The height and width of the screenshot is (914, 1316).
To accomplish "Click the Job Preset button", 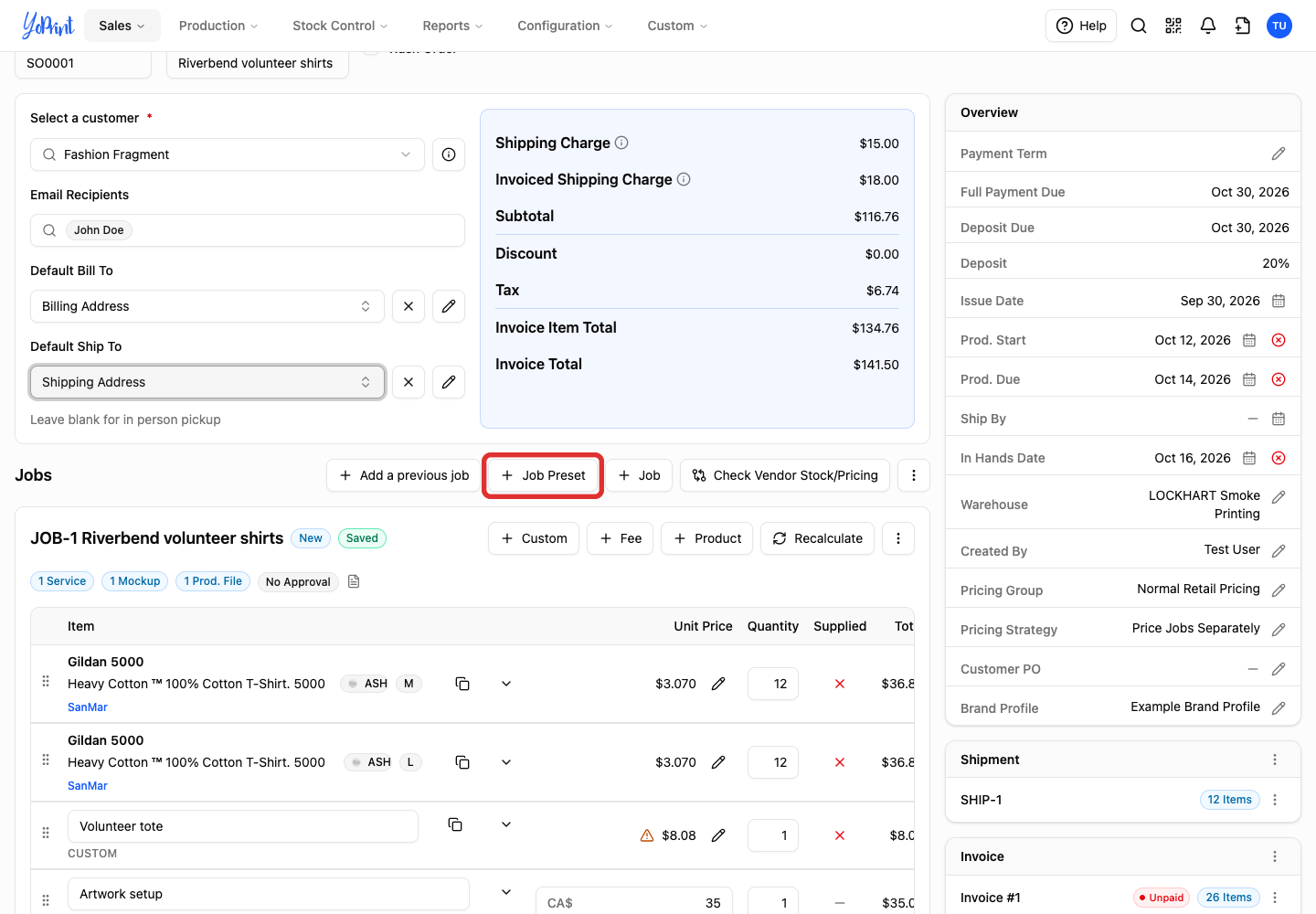I will pyautogui.click(x=543, y=475).
